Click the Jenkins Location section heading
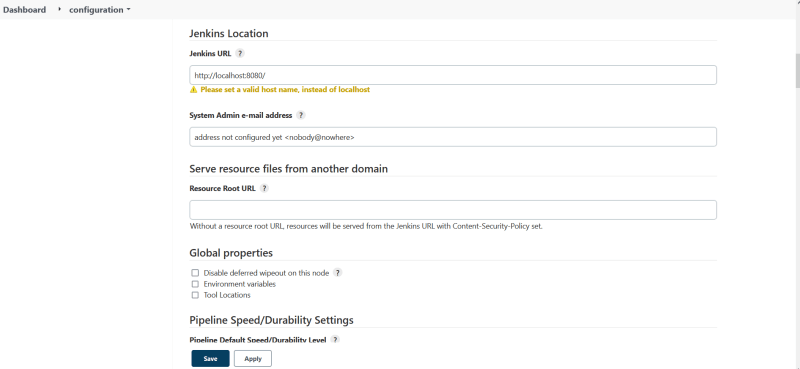The height and width of the screenshot is (369, 800). 229,34
